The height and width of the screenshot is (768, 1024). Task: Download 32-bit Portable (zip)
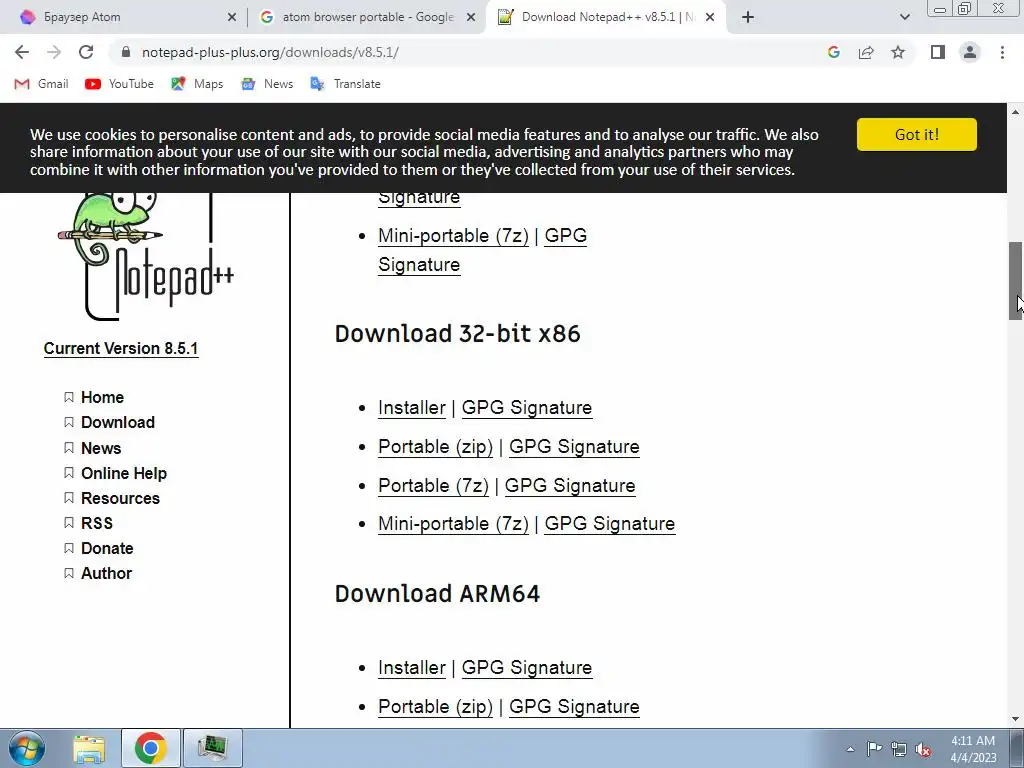436,447
